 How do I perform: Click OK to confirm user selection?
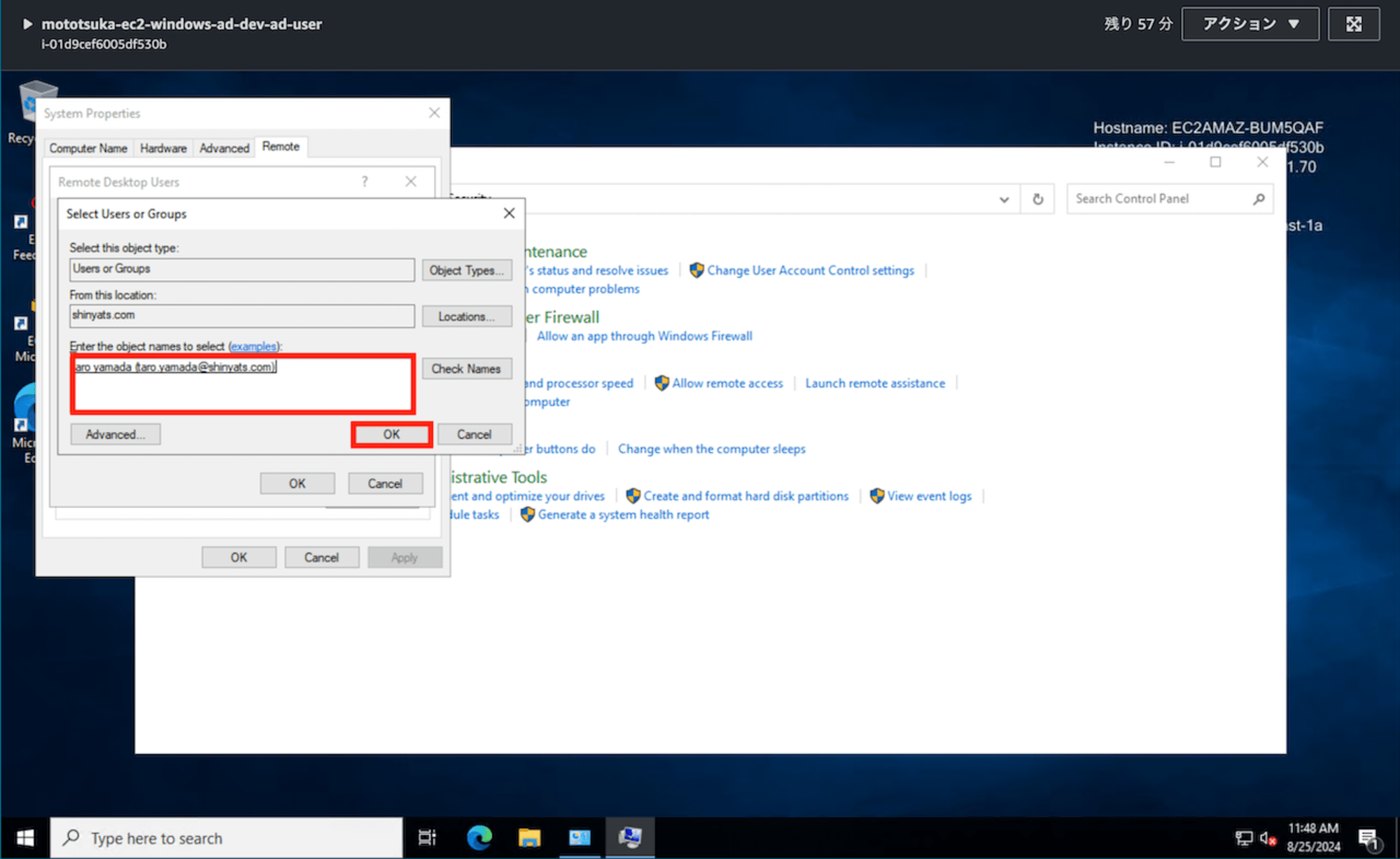[x=391, y=433]
